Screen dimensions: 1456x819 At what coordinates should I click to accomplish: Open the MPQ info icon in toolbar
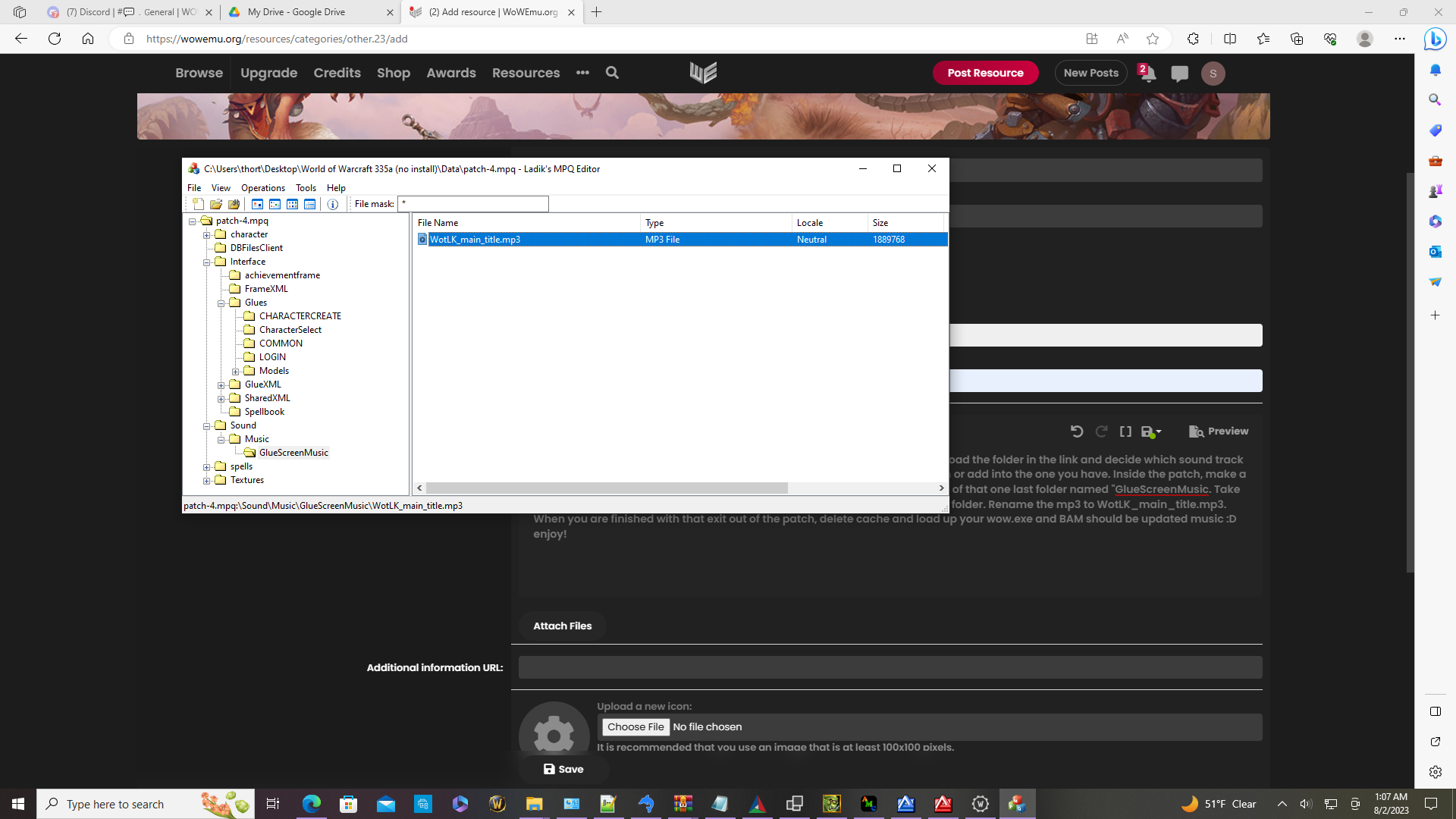coord(333,204)
